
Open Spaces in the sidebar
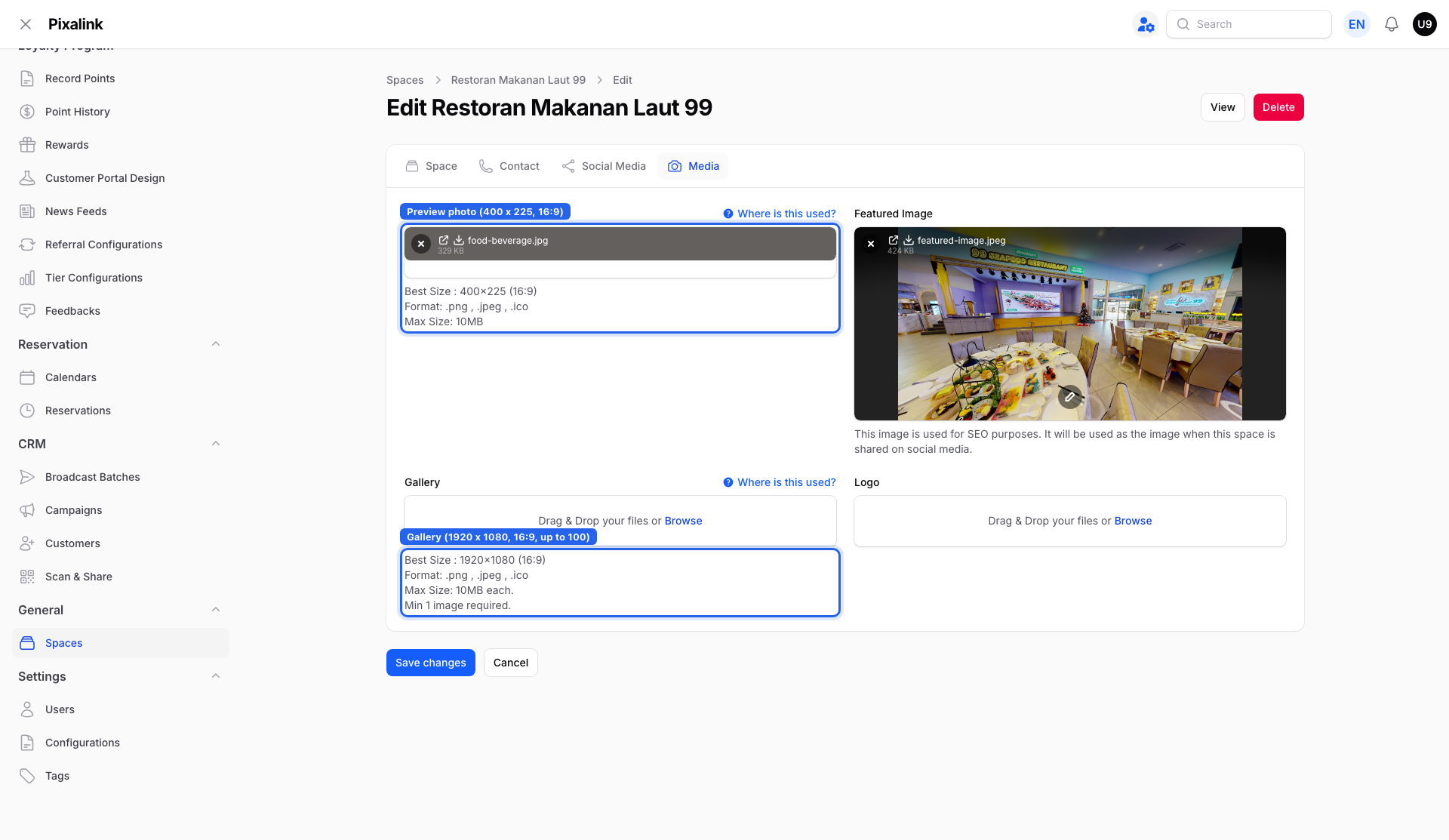pyautogui.click(x=121, y=643)
